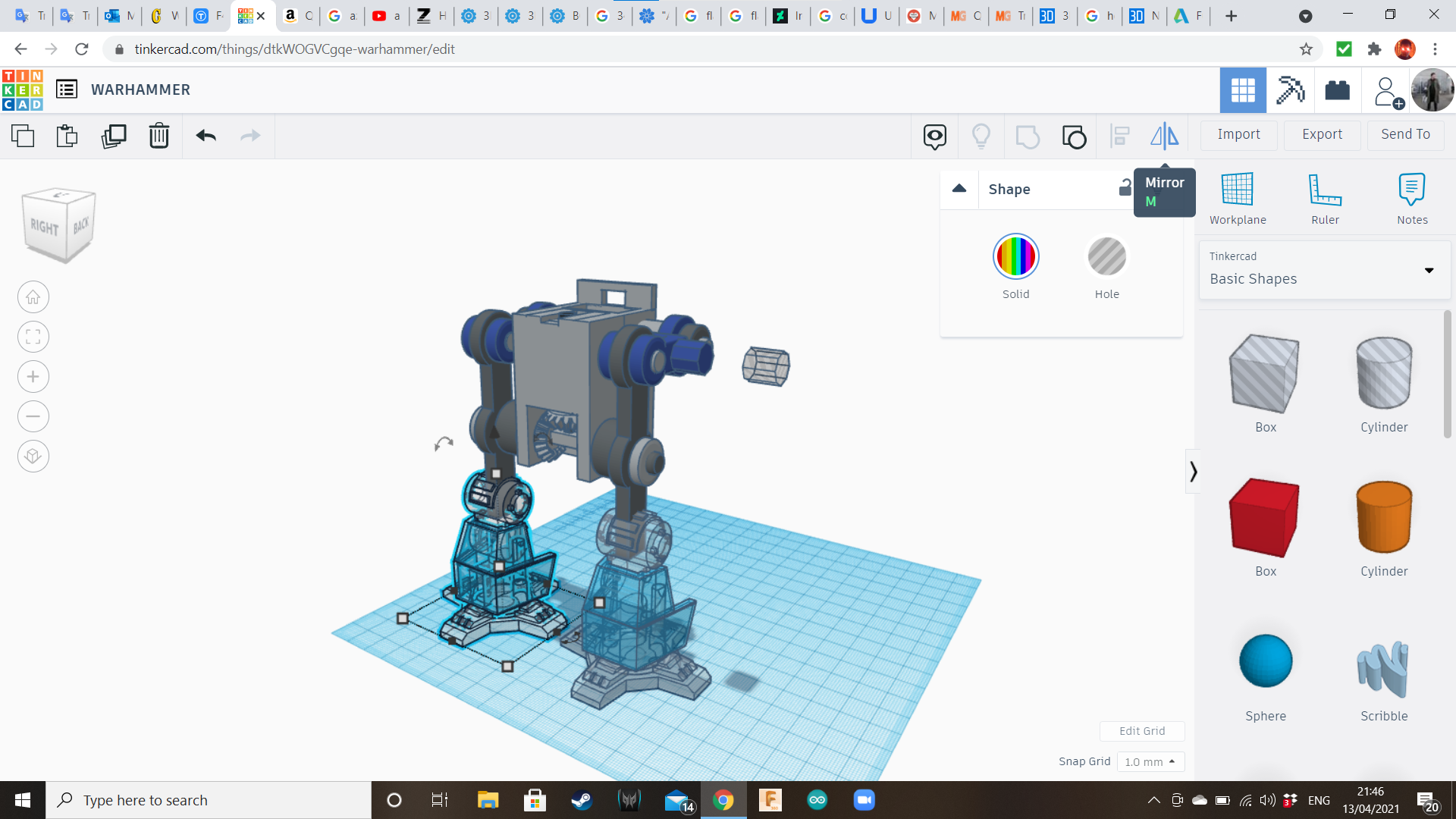Click the Group shapes icon
This screenshot has width=1456, height=819.
(x=1027, y=136)
